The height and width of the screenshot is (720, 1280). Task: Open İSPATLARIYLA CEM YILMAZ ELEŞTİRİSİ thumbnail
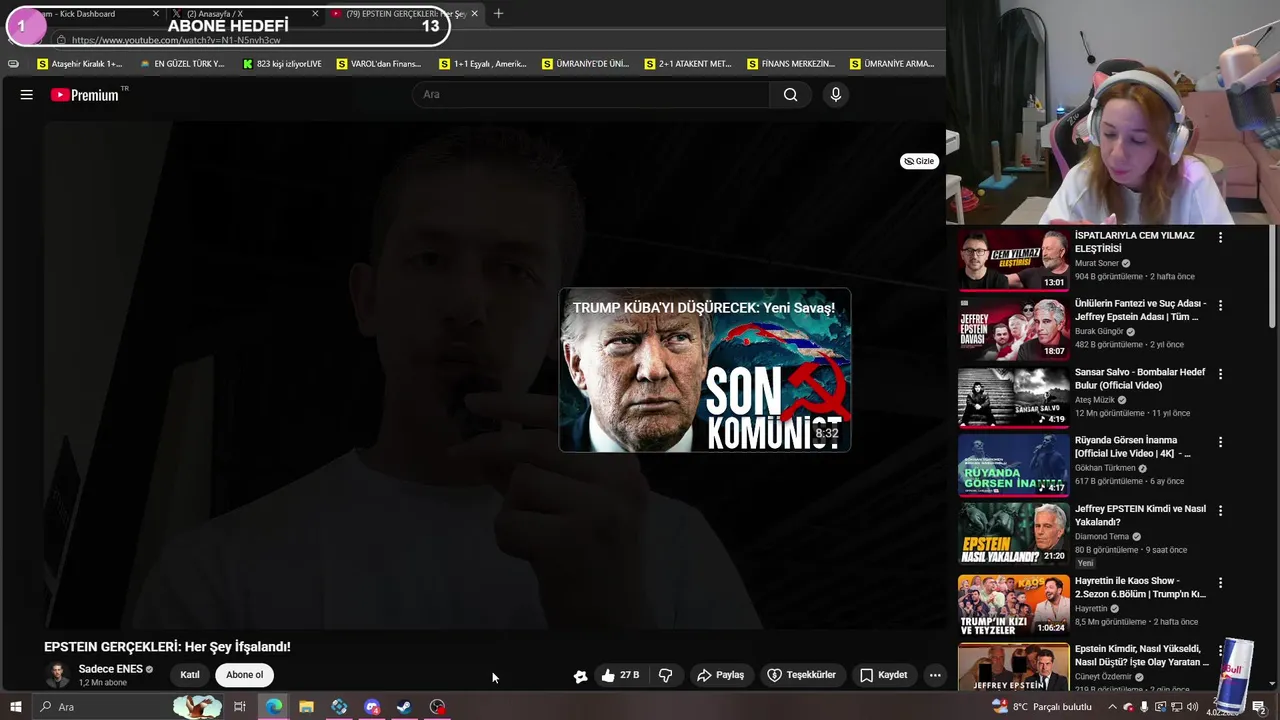coord(1013,260)
